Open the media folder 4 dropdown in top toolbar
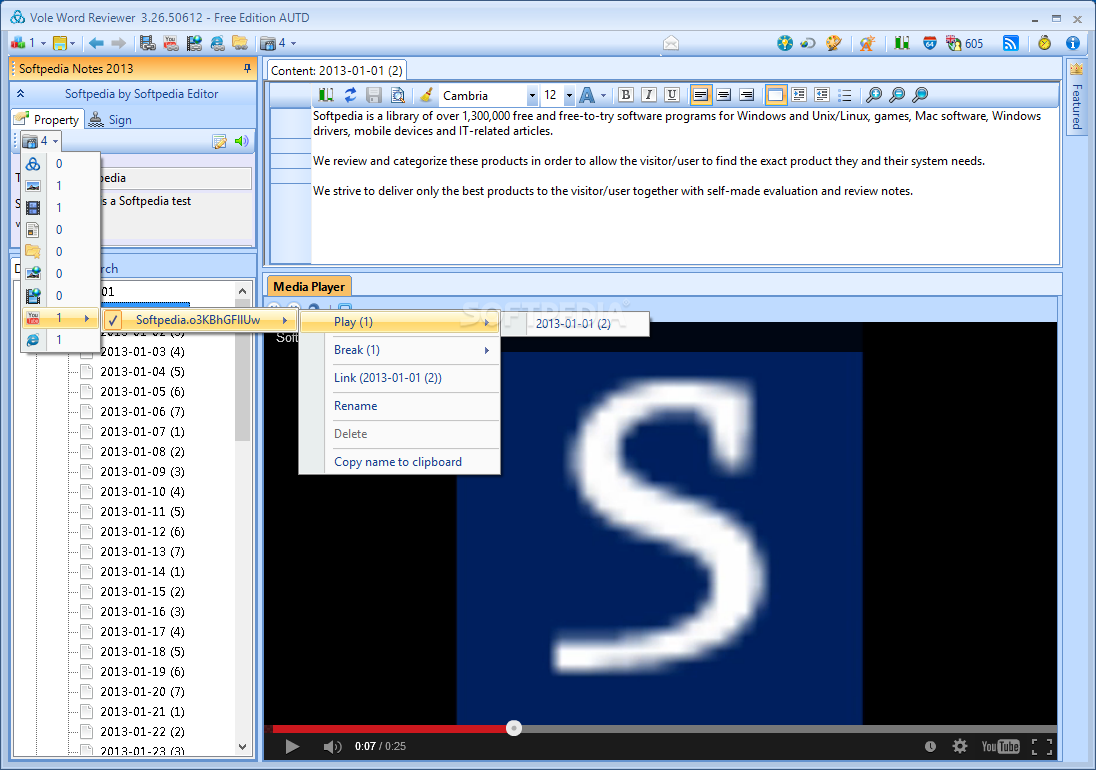The image size is (1096, 770). (278, 43)
